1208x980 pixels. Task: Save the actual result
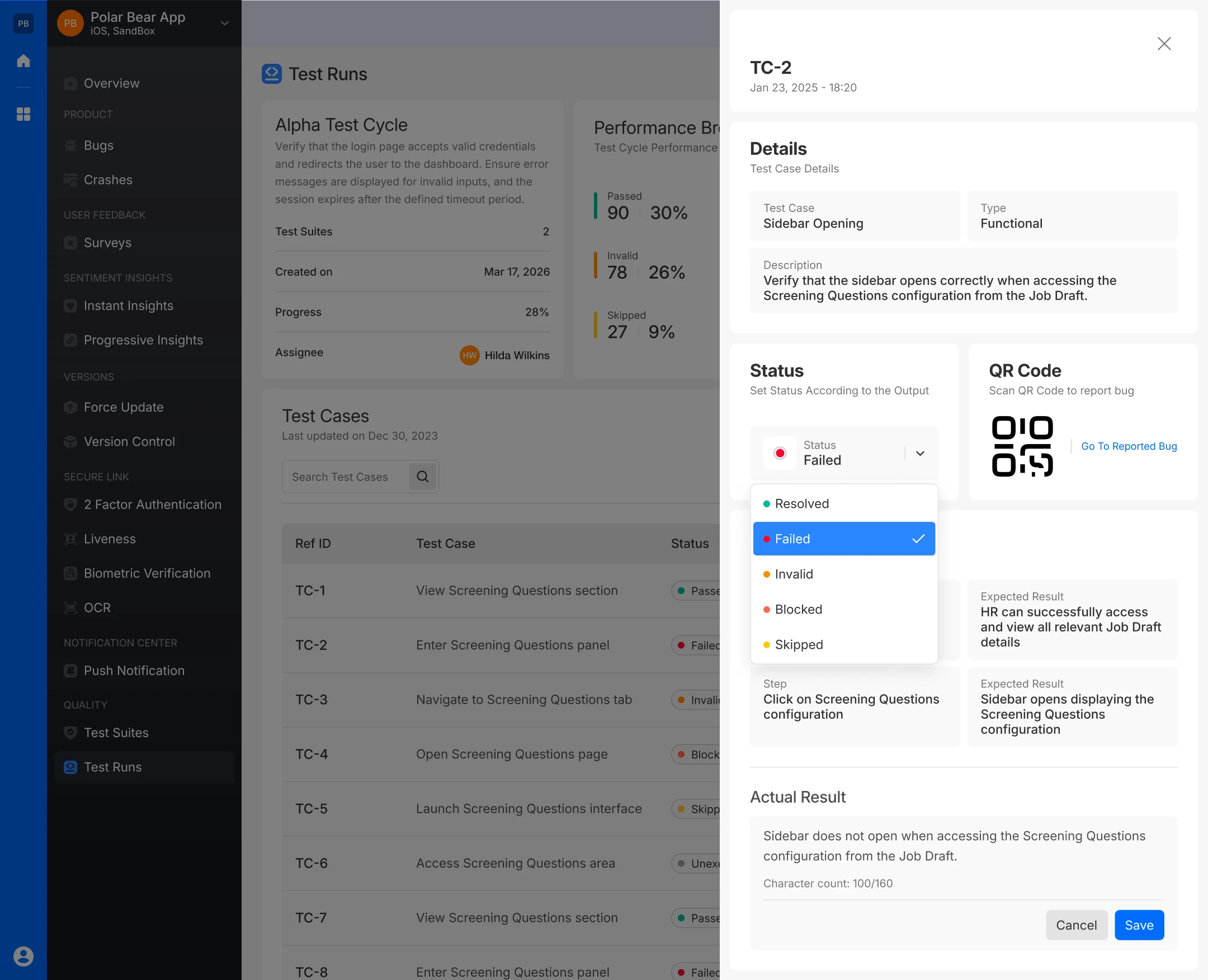tap(1139, 925)
